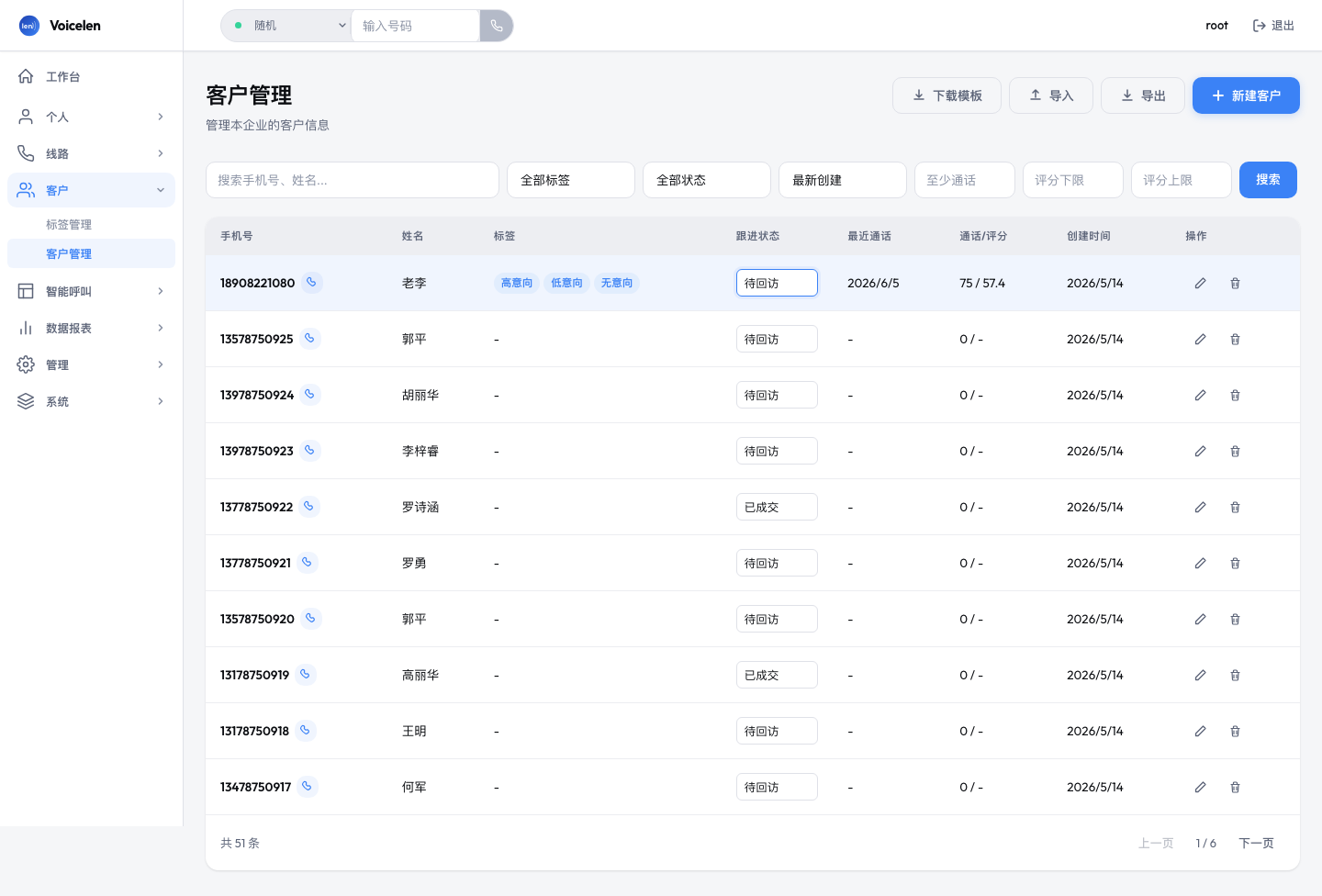This screenshot has width=1322, height=896.
Task: Edit the 王明 customer record
Action: 1200,731
